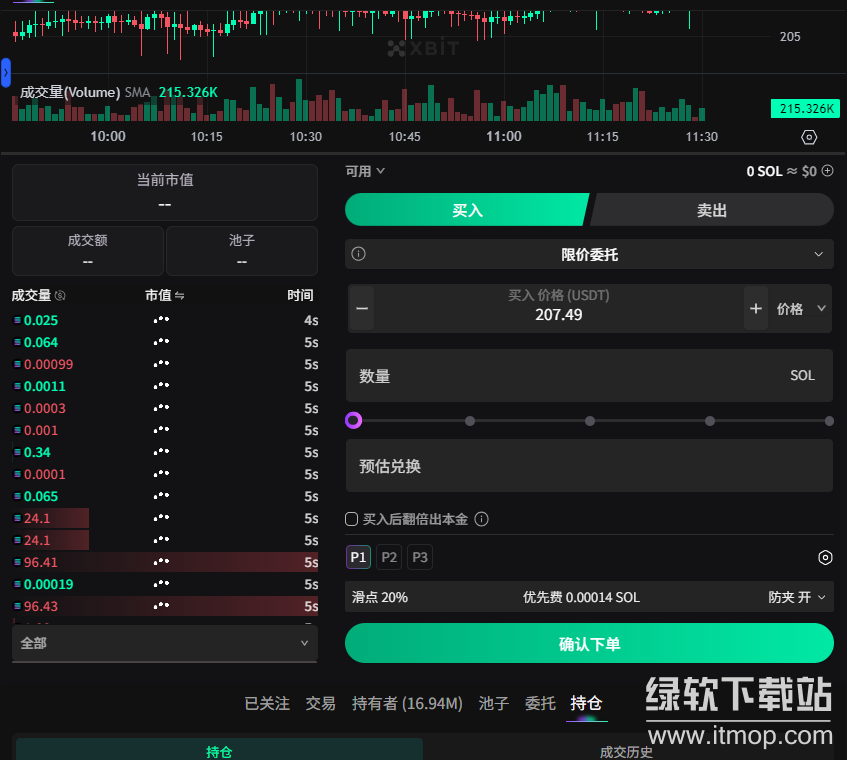Decrease buy price with minus button
Viewport: 847px width, 760px height.
[x=363, y=308]
